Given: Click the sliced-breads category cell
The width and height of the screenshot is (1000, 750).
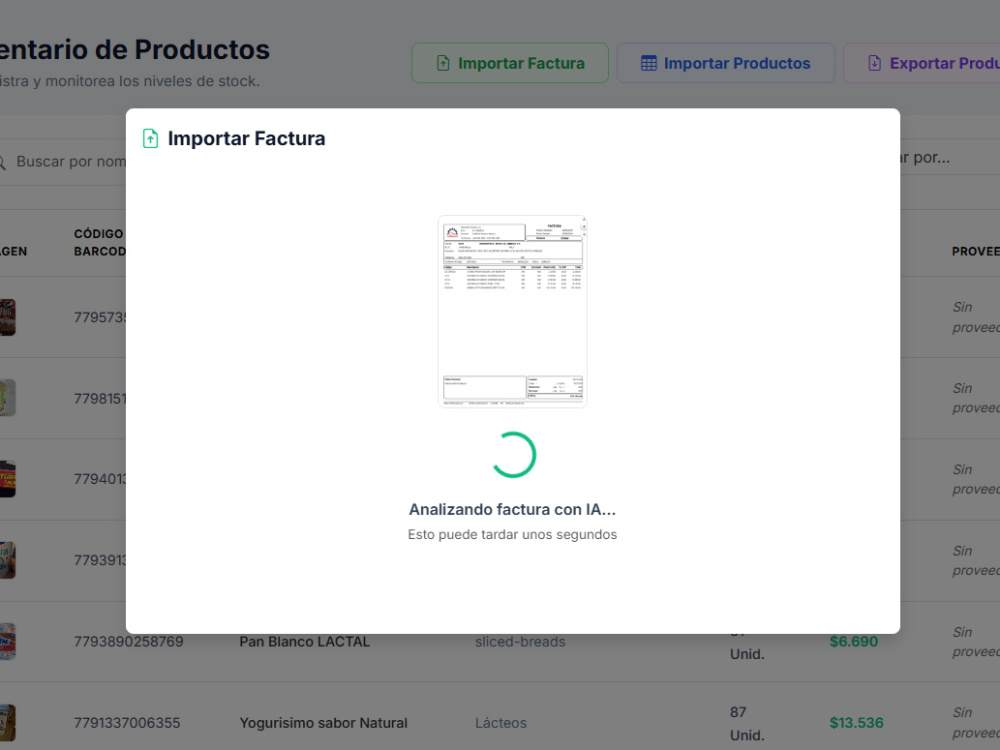Looking at the screenshot, I should tap(520, 642).
